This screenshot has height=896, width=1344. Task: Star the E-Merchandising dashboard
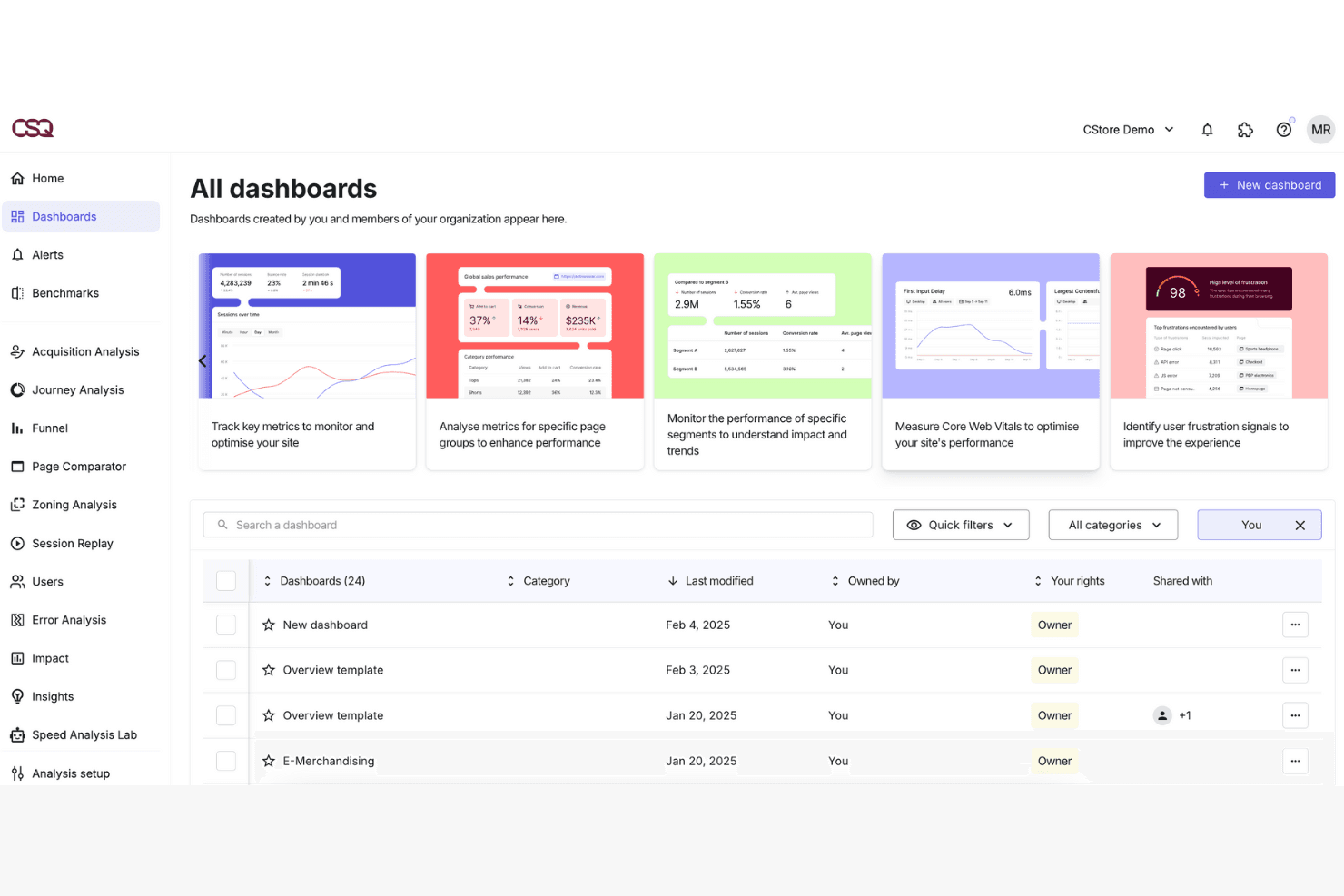[269, 761]
